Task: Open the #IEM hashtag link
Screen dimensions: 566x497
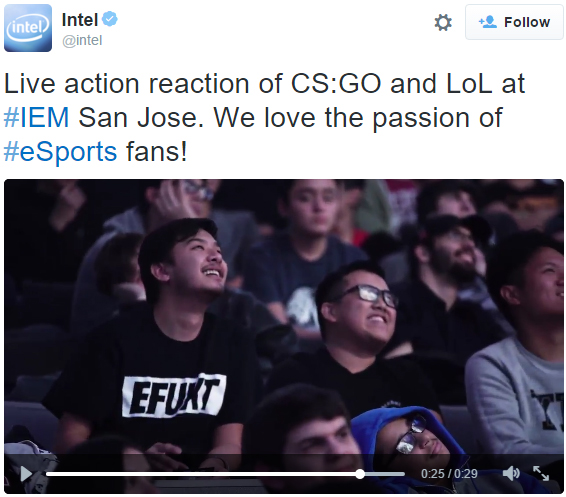Action: point(36,118)
